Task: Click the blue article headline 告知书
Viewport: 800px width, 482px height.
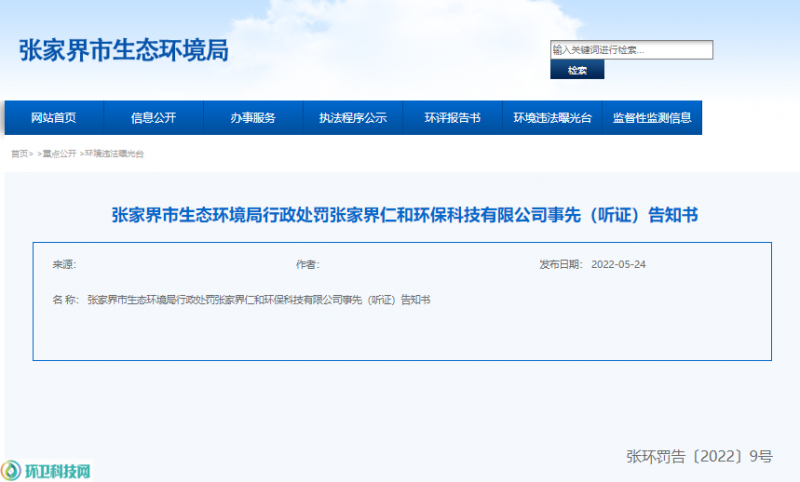Action: click(405, 215)
